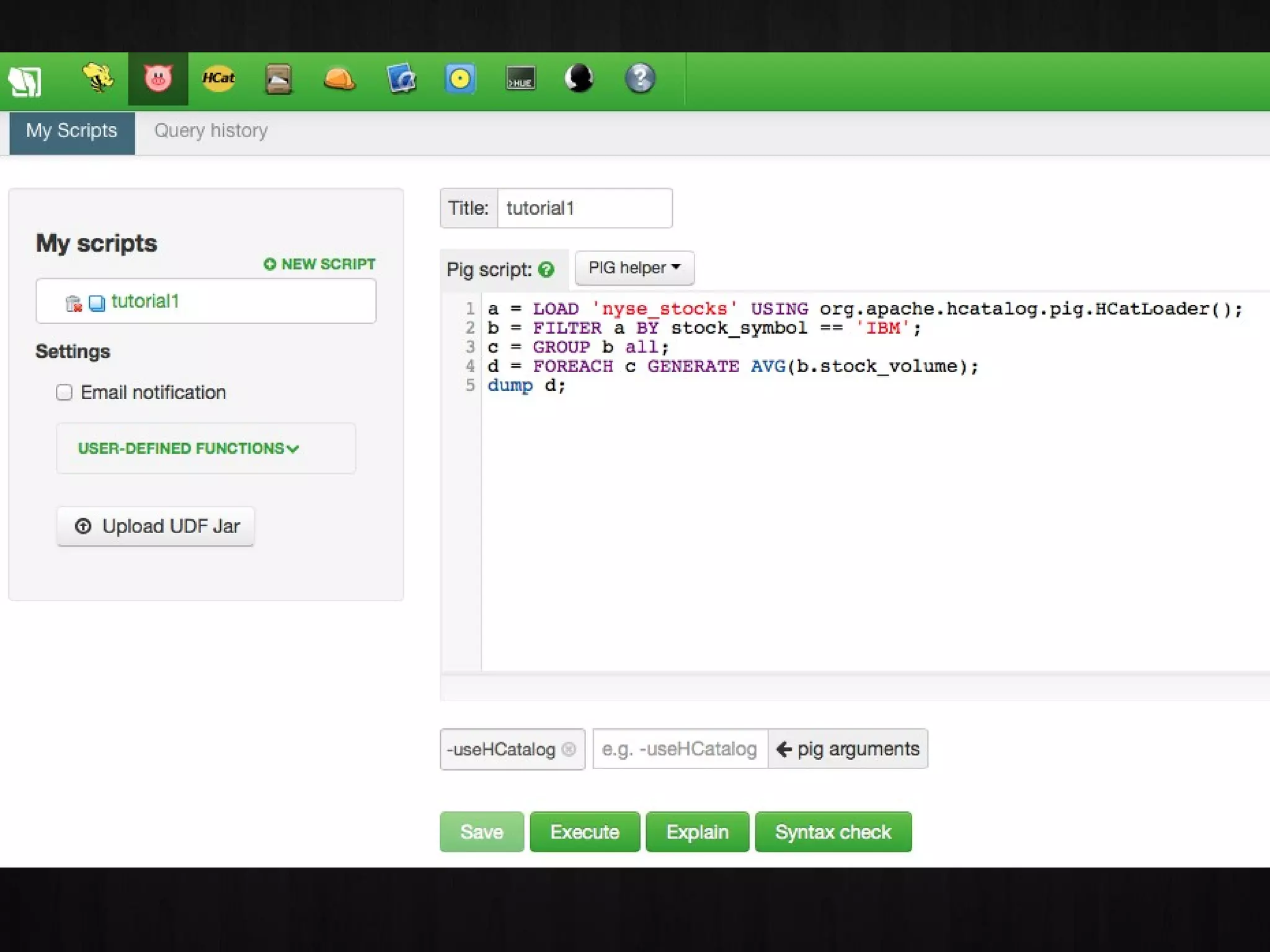Click the Pig script help icon
Screen dimensions: 1270x952
coord(546,270)
